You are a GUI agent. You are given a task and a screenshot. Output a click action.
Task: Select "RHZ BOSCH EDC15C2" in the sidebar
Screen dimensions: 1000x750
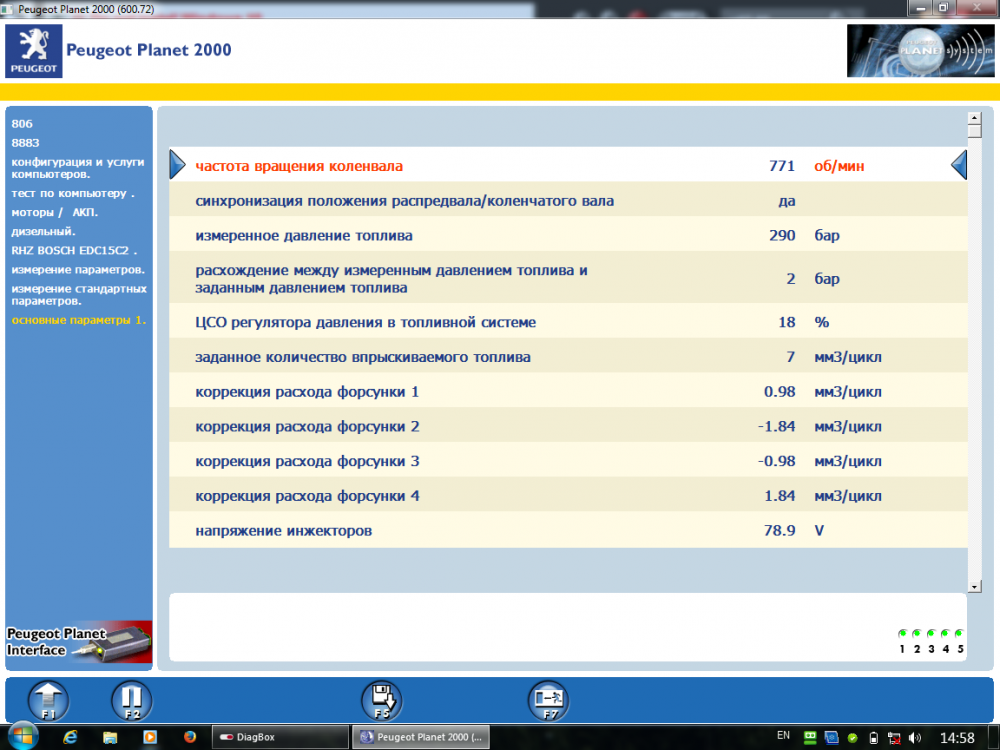pos(73,251)
